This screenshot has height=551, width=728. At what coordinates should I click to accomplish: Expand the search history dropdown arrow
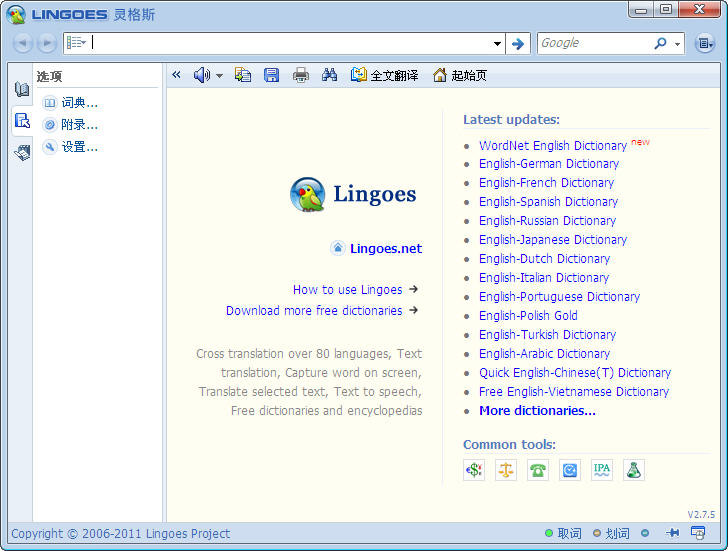tap(497, 44)
